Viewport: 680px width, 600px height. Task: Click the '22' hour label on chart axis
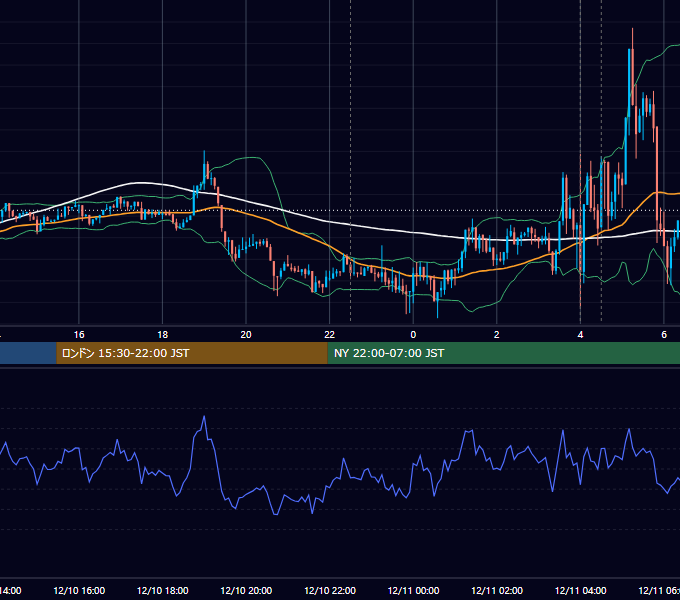pos(330,335)
